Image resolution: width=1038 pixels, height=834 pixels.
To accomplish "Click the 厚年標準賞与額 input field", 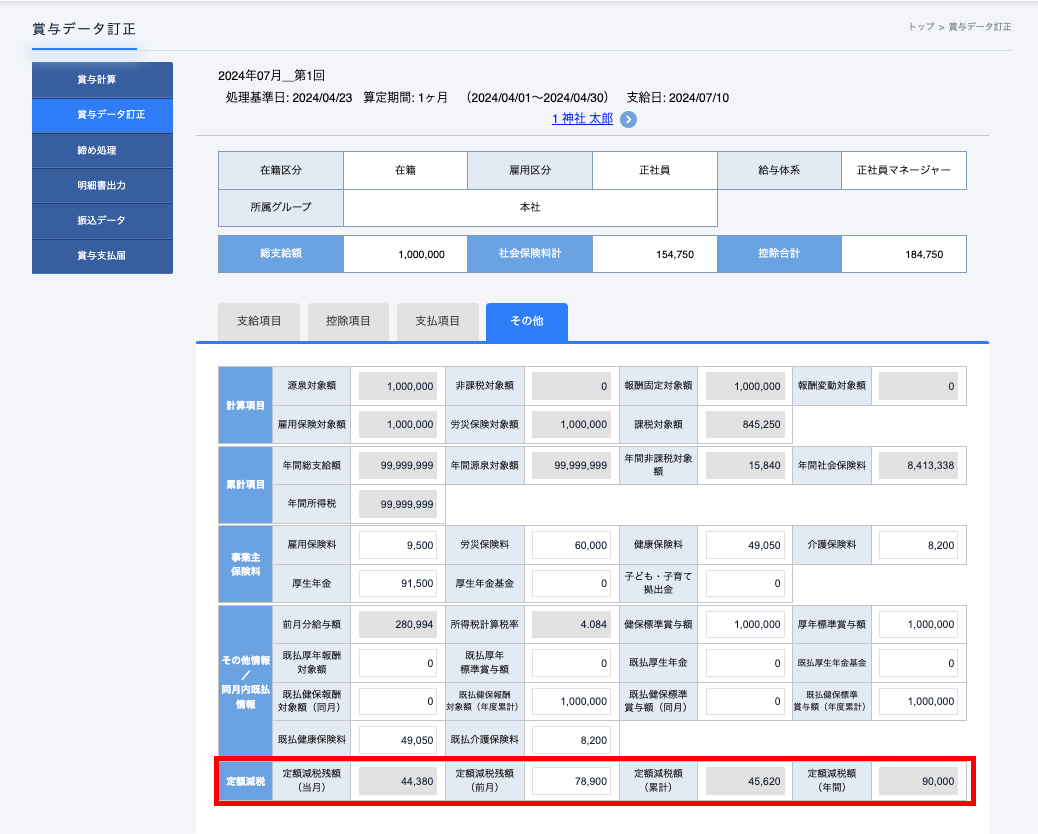I will [918, 624].
